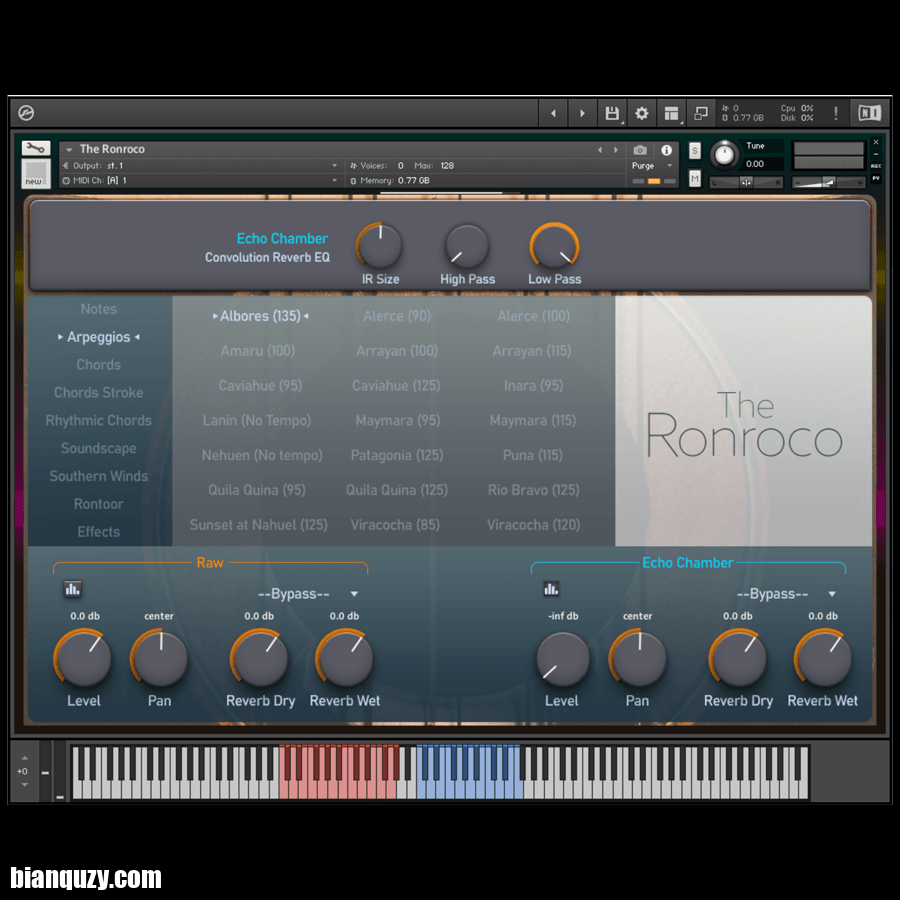Click the minimize view window icon

(x=701, y=113)
